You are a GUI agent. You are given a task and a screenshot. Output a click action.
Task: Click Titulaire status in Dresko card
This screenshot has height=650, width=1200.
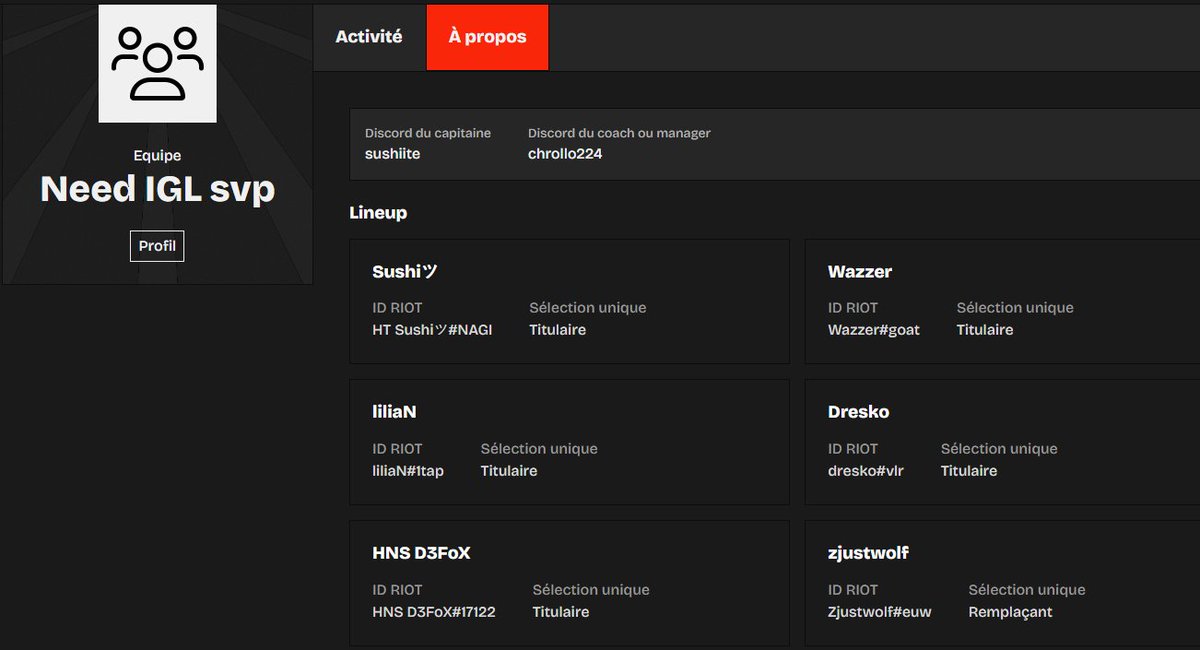pyautogui.click(x=969, y=471)
